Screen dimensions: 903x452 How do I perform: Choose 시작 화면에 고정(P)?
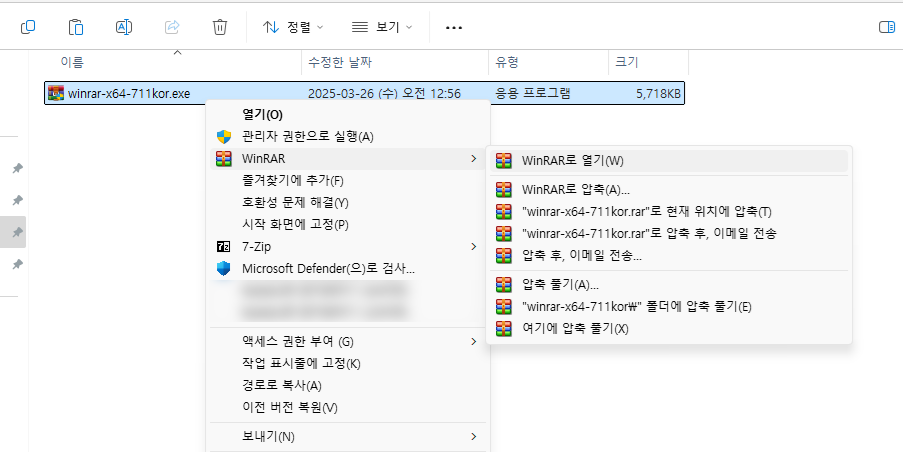pyautogui.click(x=350, y=225)
